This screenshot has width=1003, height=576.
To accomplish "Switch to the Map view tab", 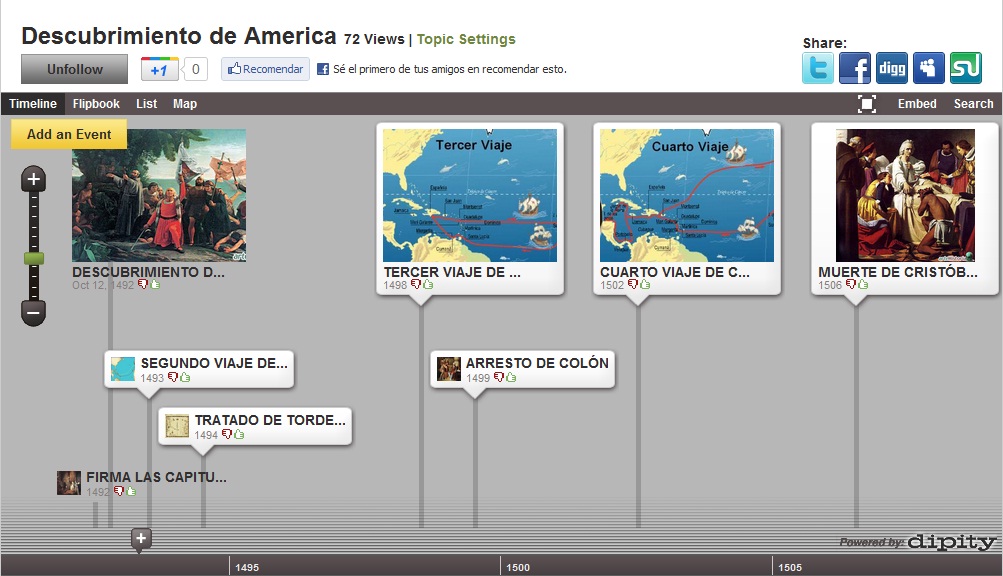I will [x=185, y=104].
